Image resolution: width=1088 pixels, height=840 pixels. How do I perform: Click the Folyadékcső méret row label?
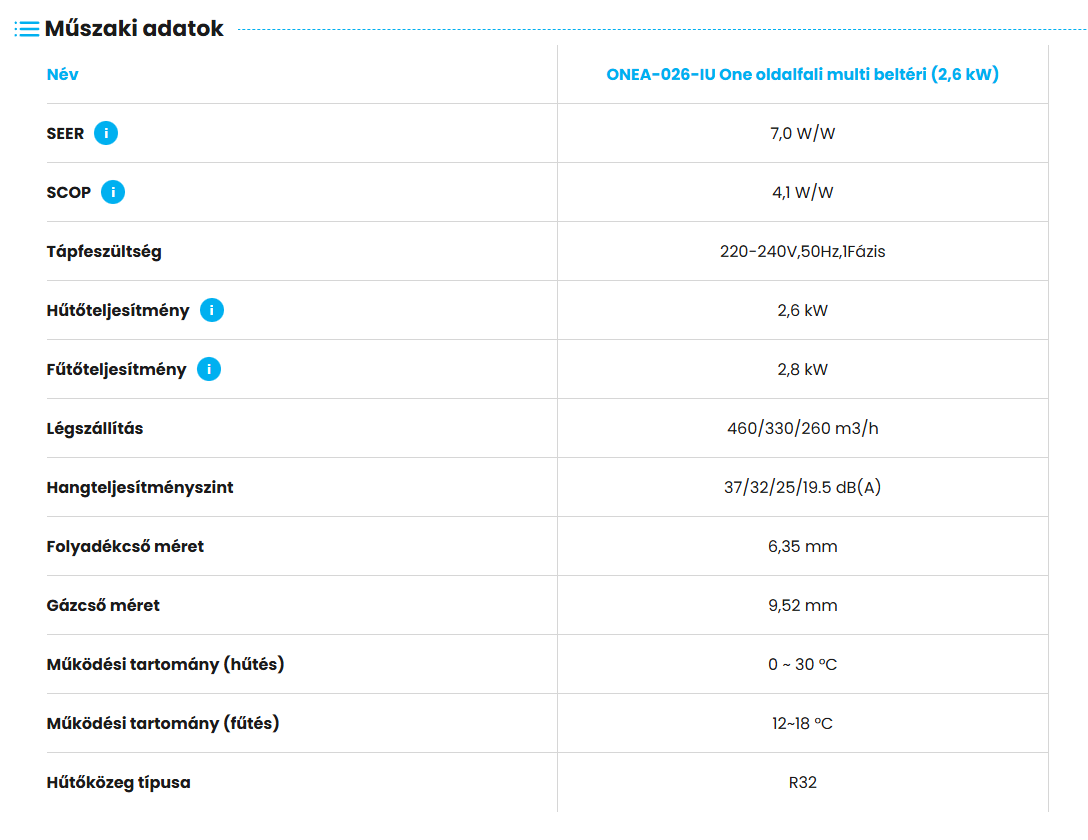click(x=125, y=546)
